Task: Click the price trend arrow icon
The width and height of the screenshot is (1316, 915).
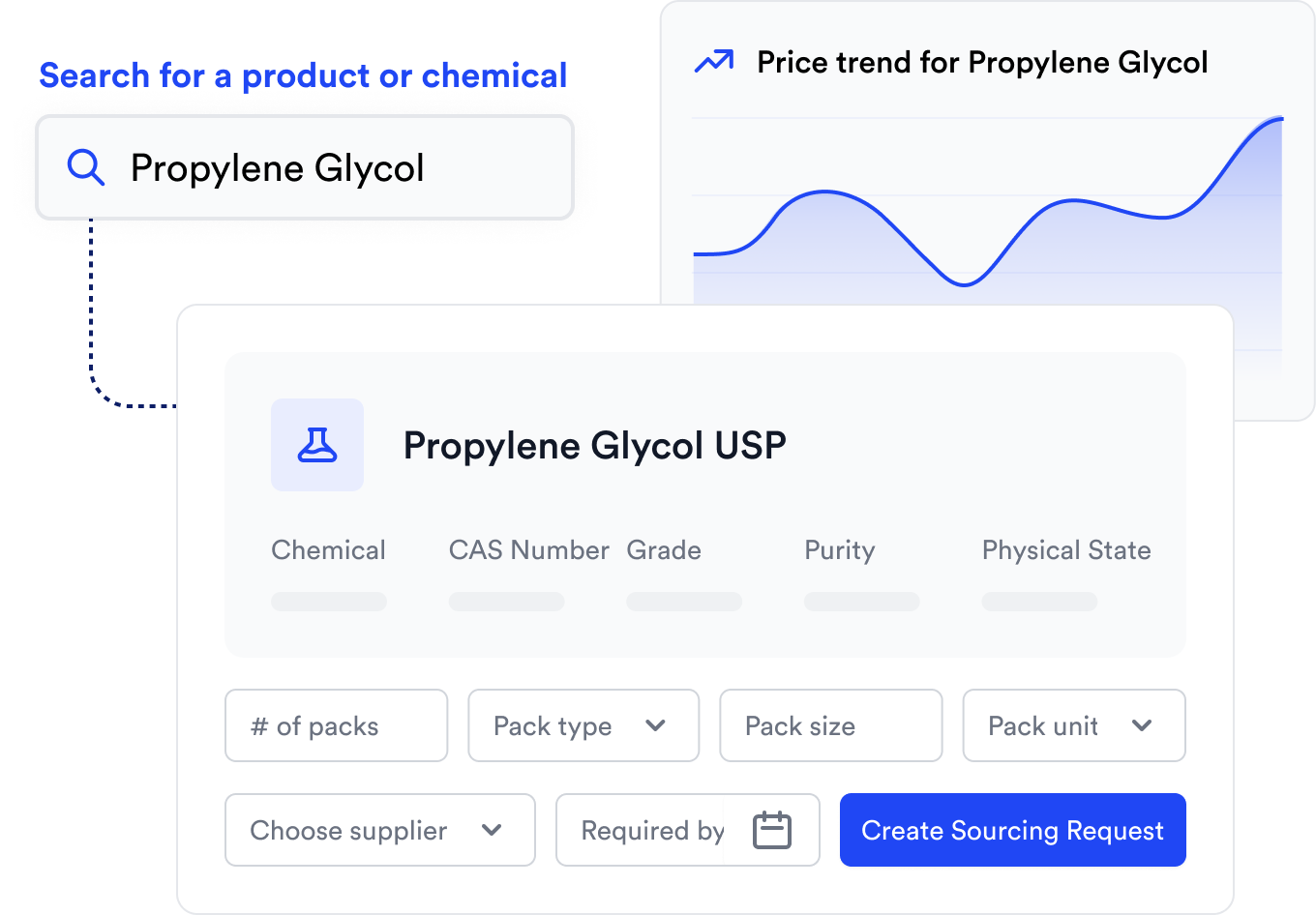Action: tap(714, 61)
